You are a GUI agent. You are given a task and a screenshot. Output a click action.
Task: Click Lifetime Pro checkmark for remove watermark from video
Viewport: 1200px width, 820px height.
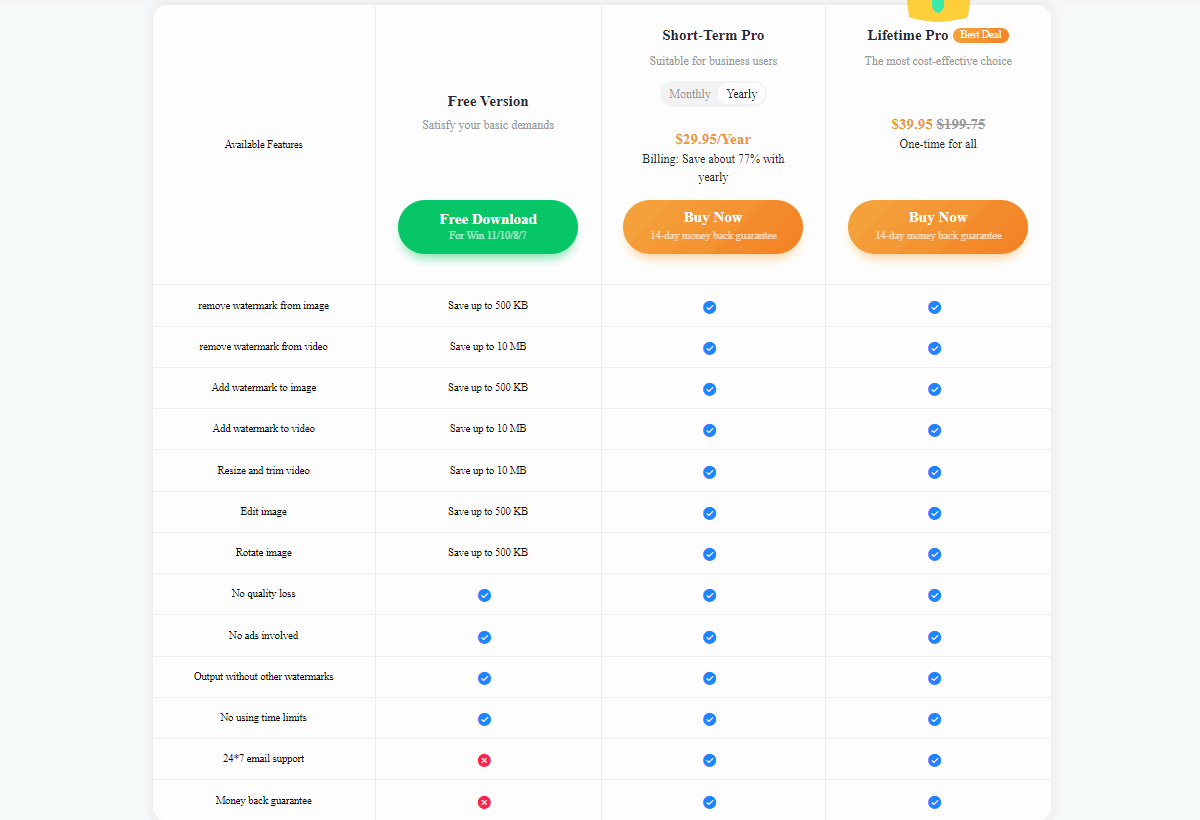point(934,348)
